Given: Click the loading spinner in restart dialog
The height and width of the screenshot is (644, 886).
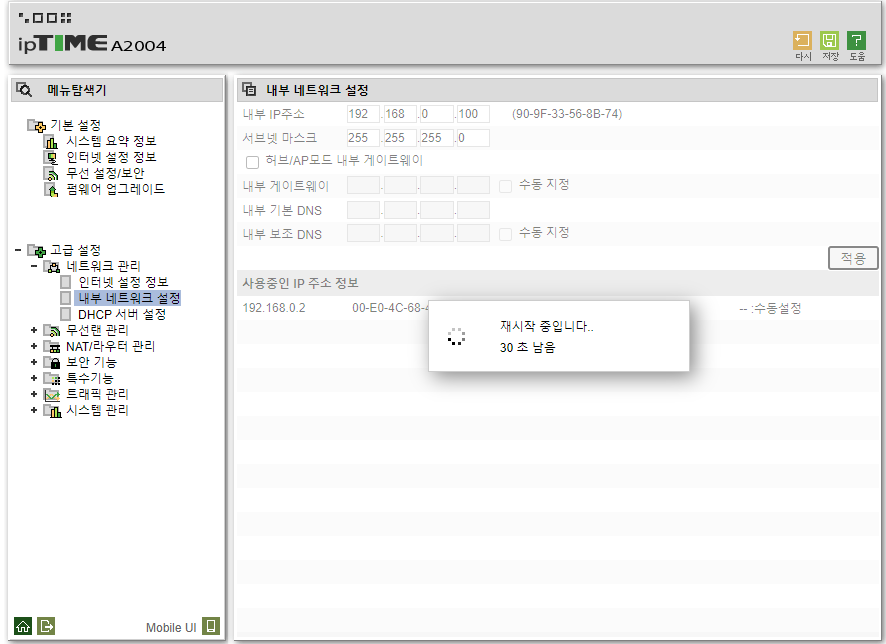Looking at the screenshot, I should coord(456,337).
